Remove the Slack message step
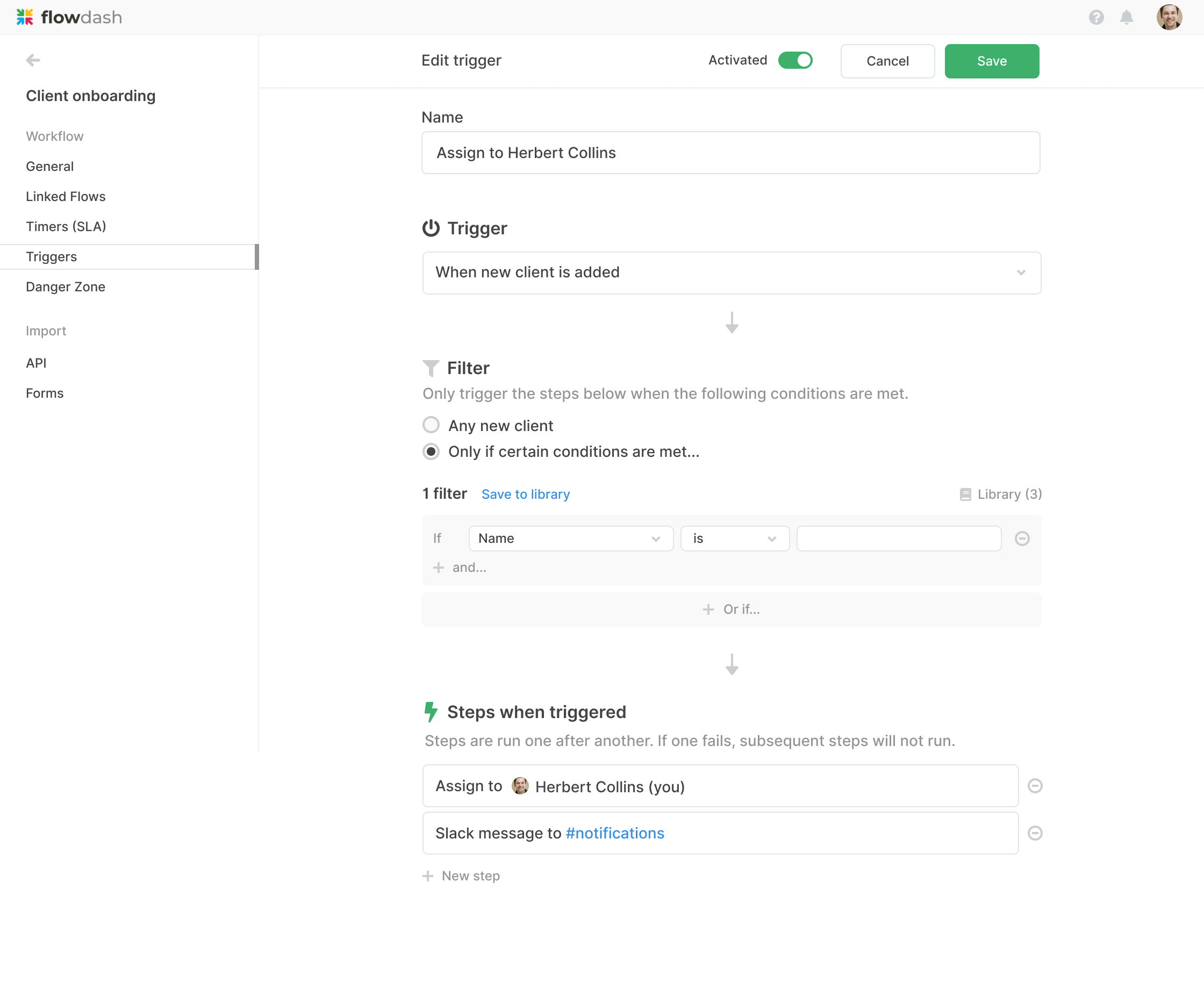The width and height of the screenshot is (1204, 1004). (1034, 833)
